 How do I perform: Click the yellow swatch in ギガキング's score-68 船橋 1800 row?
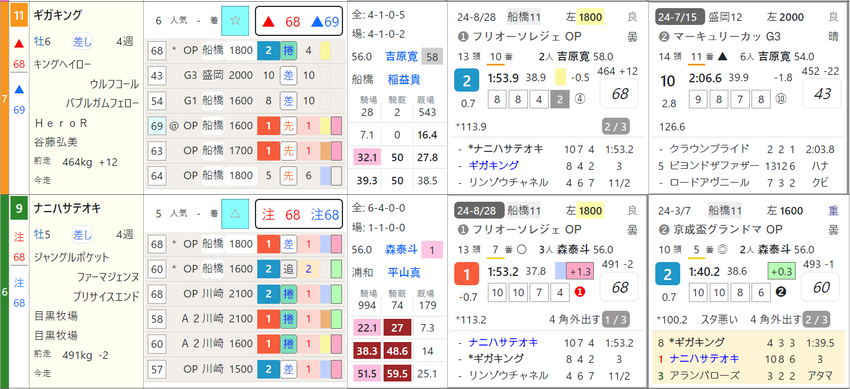(325, 51)
